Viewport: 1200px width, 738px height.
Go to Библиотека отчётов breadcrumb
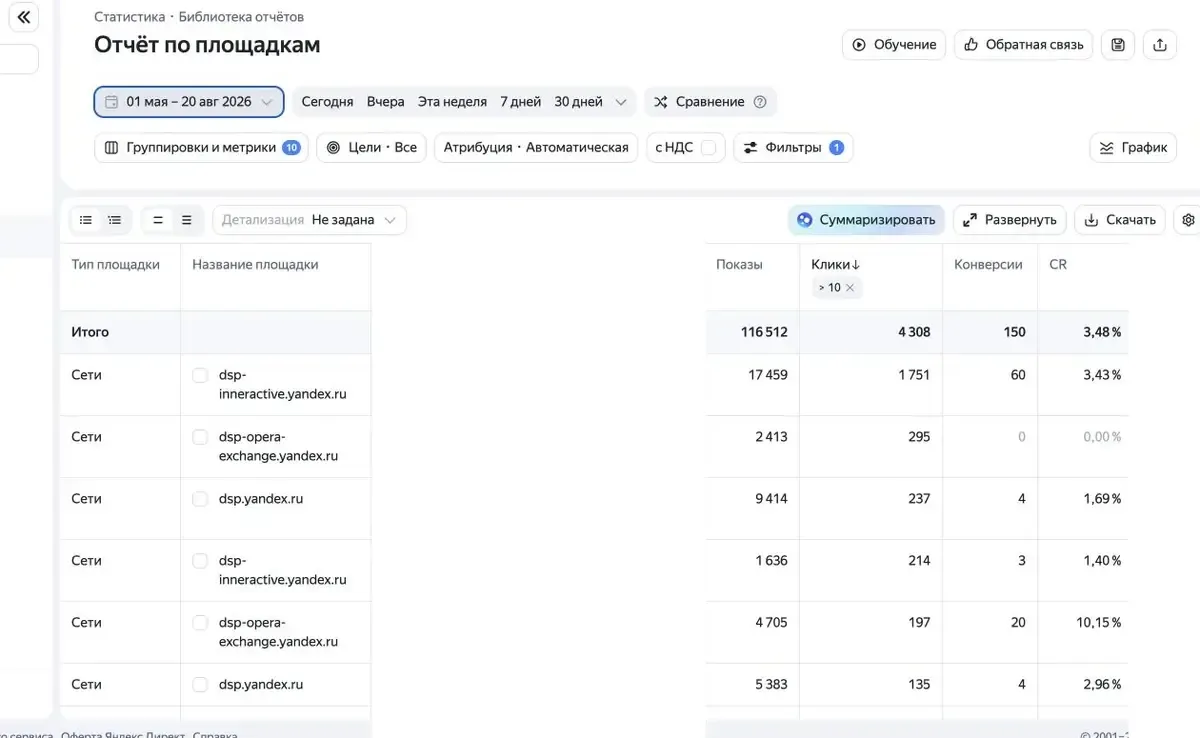pyautogui.click(x=241, y=17)
